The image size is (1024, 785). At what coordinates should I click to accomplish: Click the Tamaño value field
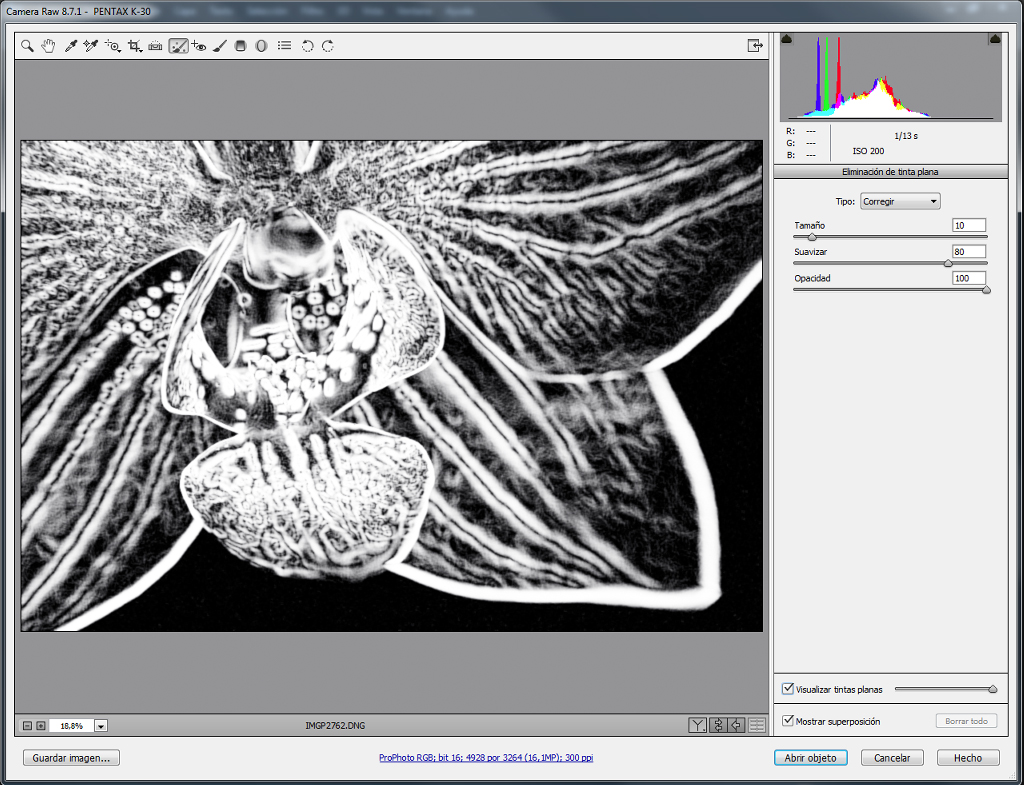pos(969,225)
